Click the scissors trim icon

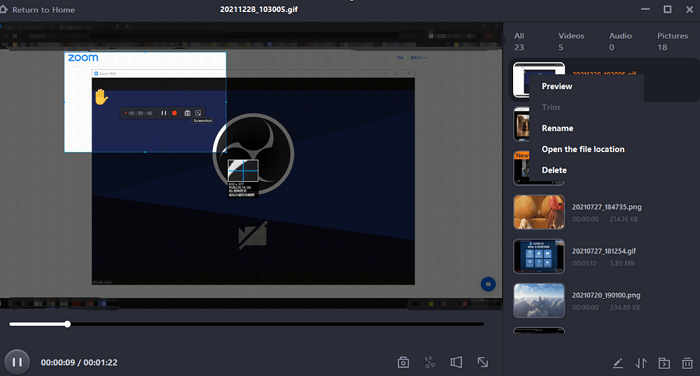coord(429,362)
